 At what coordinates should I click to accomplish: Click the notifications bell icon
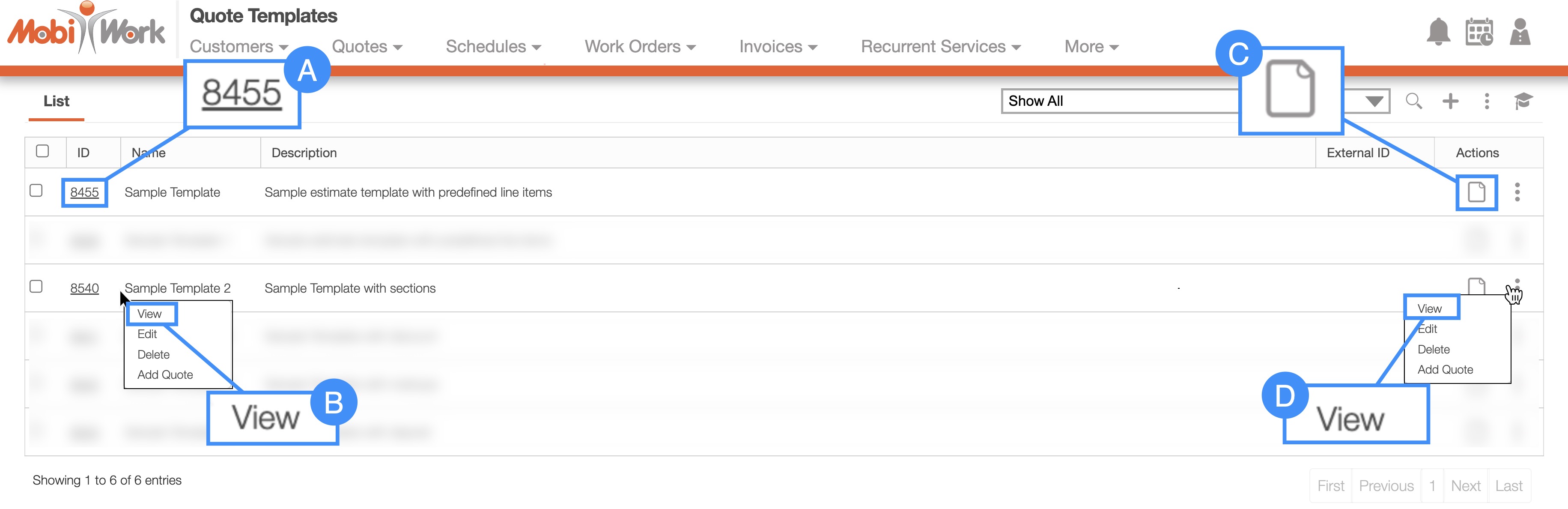[1438, 32]
